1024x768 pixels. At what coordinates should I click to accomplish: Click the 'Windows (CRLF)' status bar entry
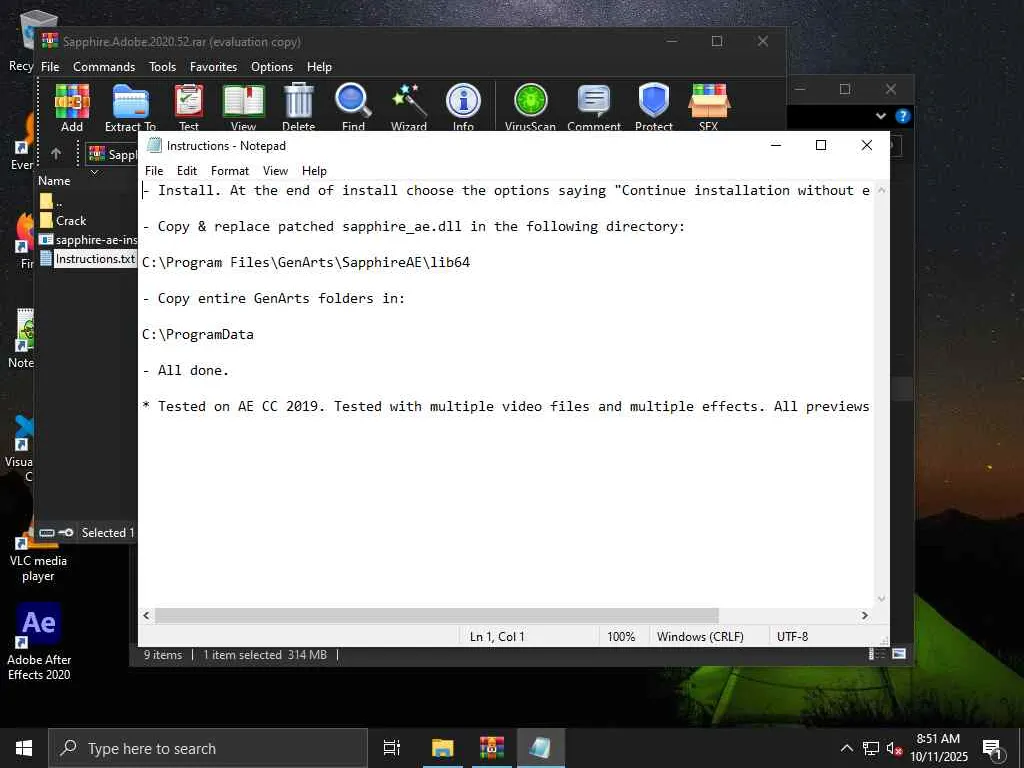point(700,636)
